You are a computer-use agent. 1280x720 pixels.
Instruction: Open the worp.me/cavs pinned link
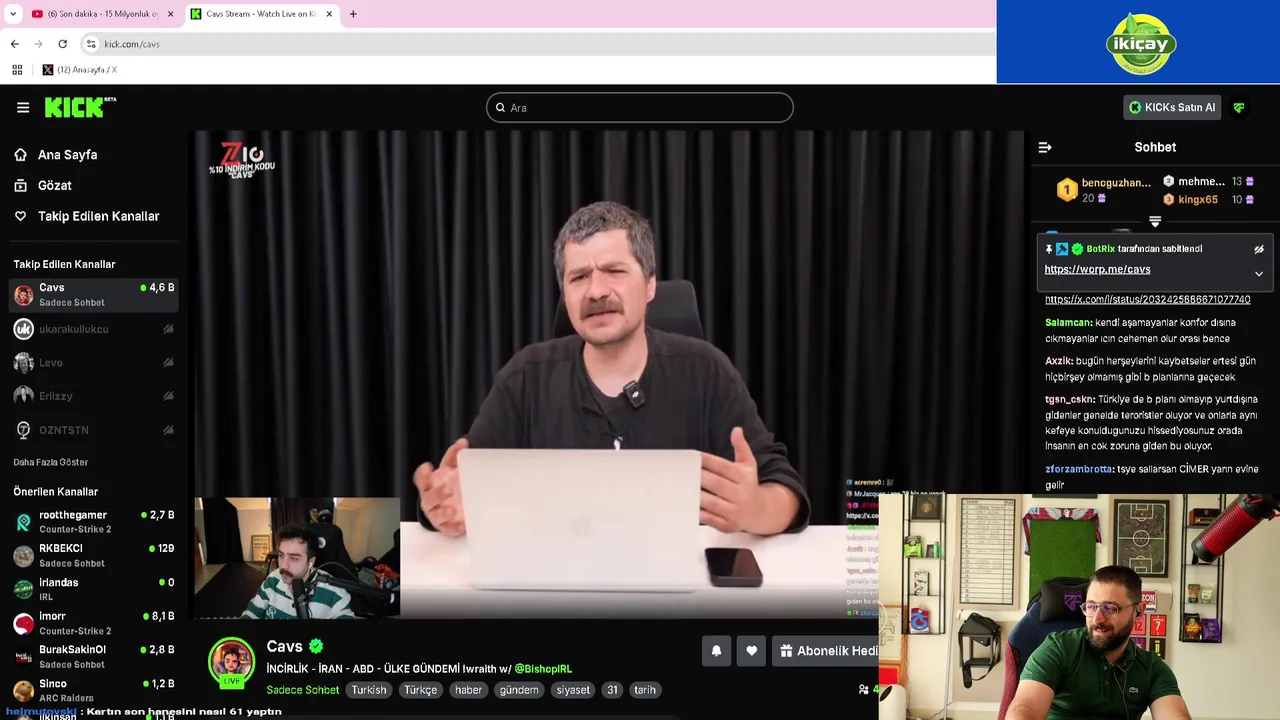pyautogui.click(x=1097, y=270)
